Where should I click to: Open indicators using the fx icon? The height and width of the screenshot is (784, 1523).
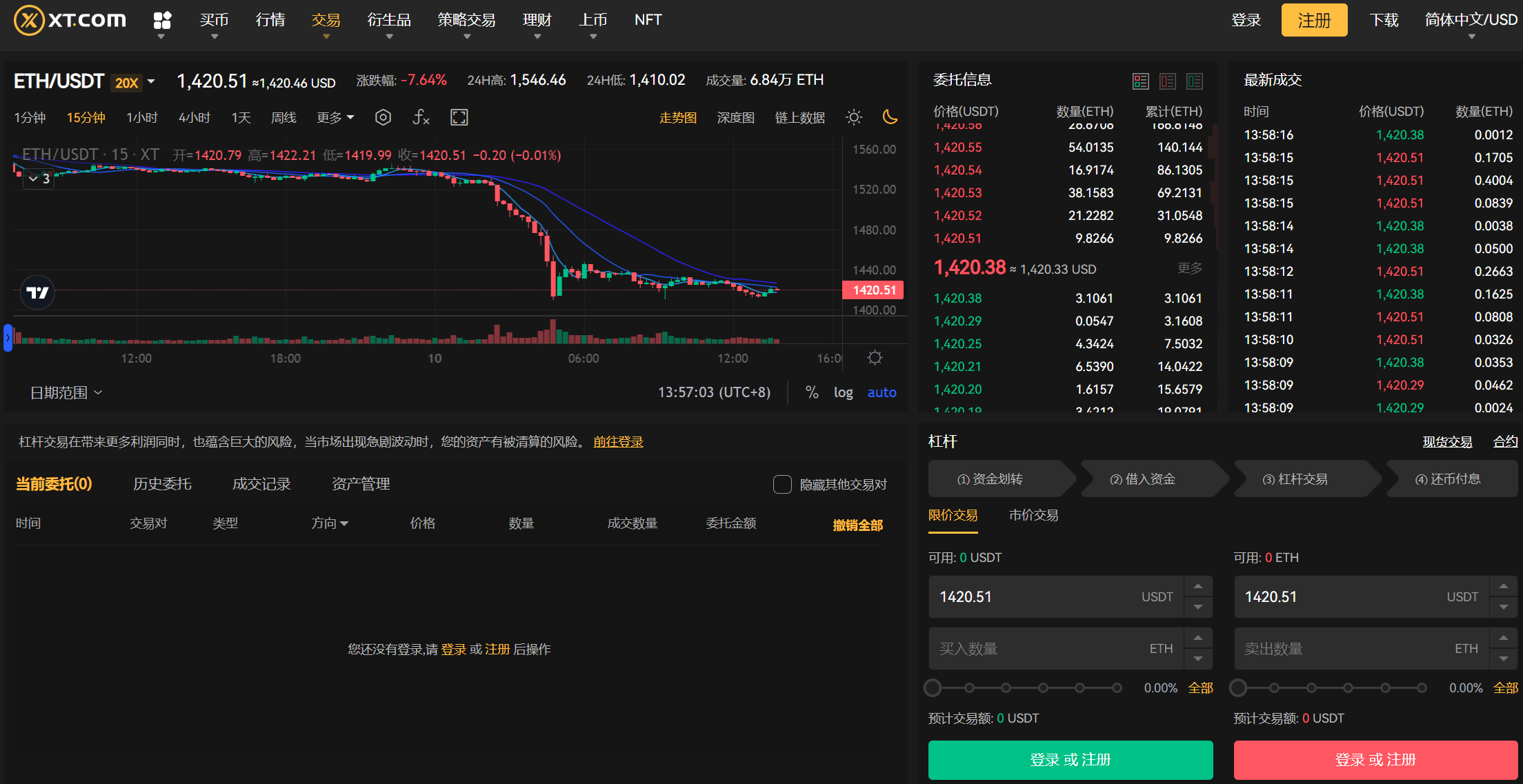pyautogui.click(x=421, y=117)
